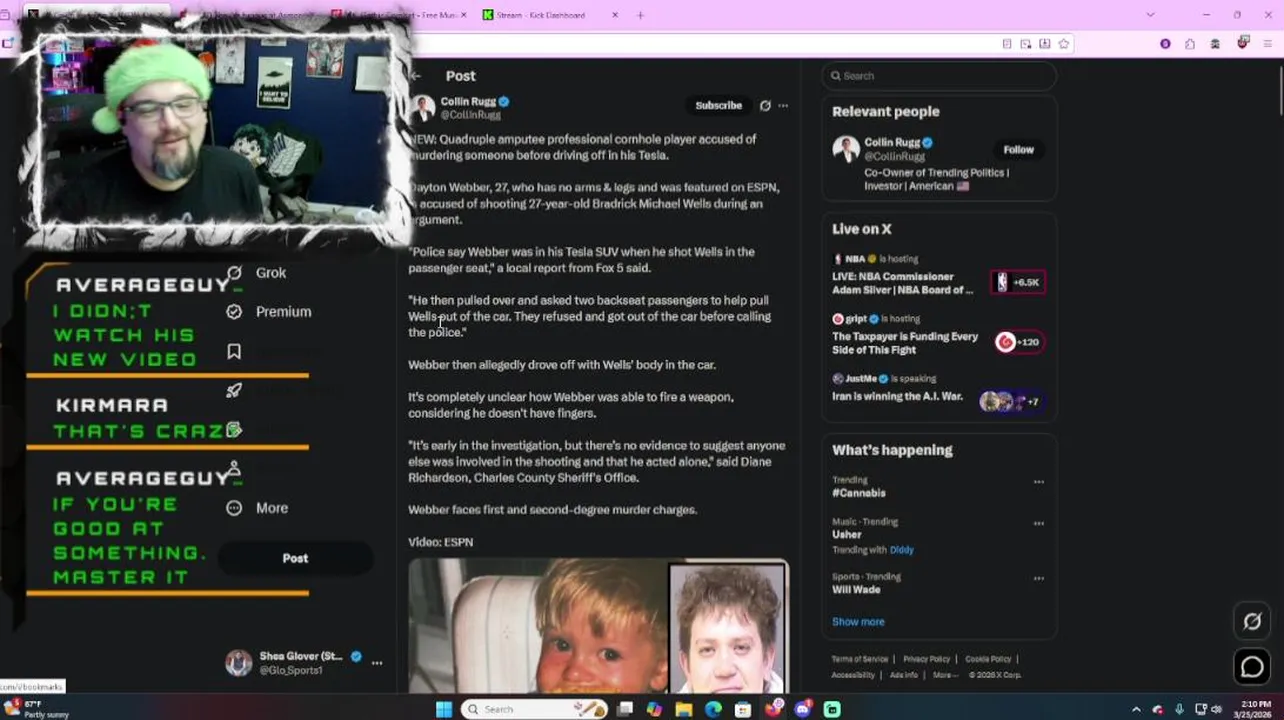Image resolution: width=1284 pixels, height=720 pixels.
Task: Open Shea Glover account avatar
Action: point(239,663)
